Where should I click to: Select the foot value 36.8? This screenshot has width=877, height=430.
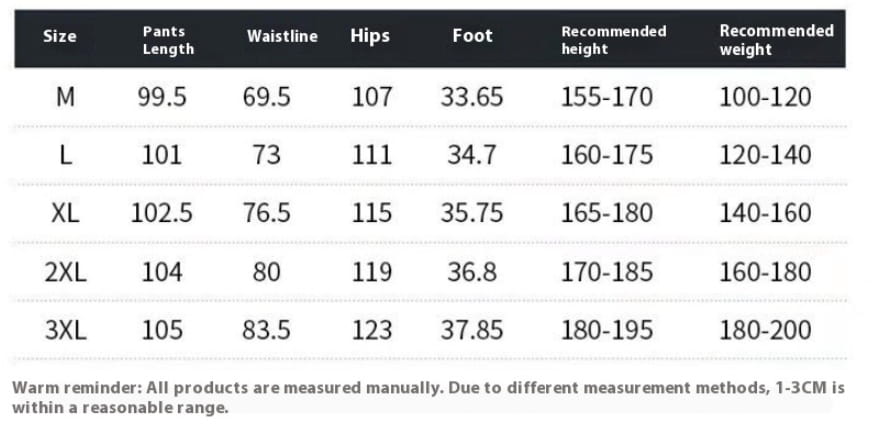[470, 271]
